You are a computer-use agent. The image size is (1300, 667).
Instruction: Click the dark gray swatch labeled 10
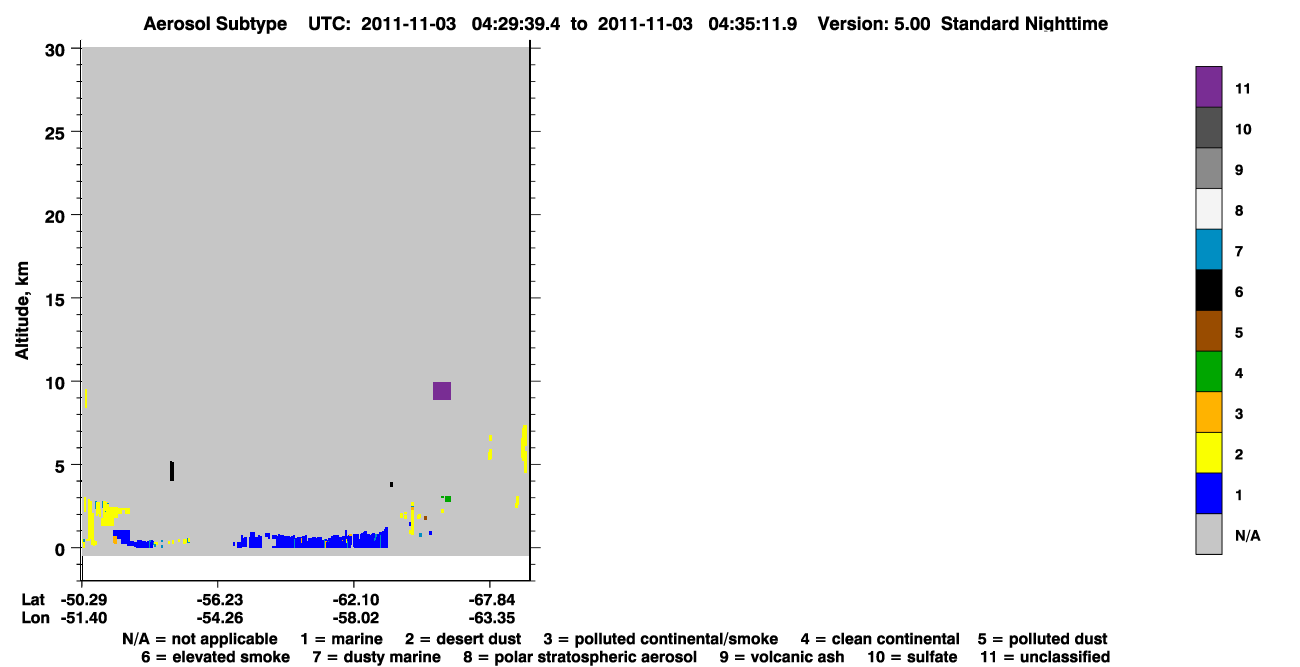pyautogui.click(x=1208, y=128)
